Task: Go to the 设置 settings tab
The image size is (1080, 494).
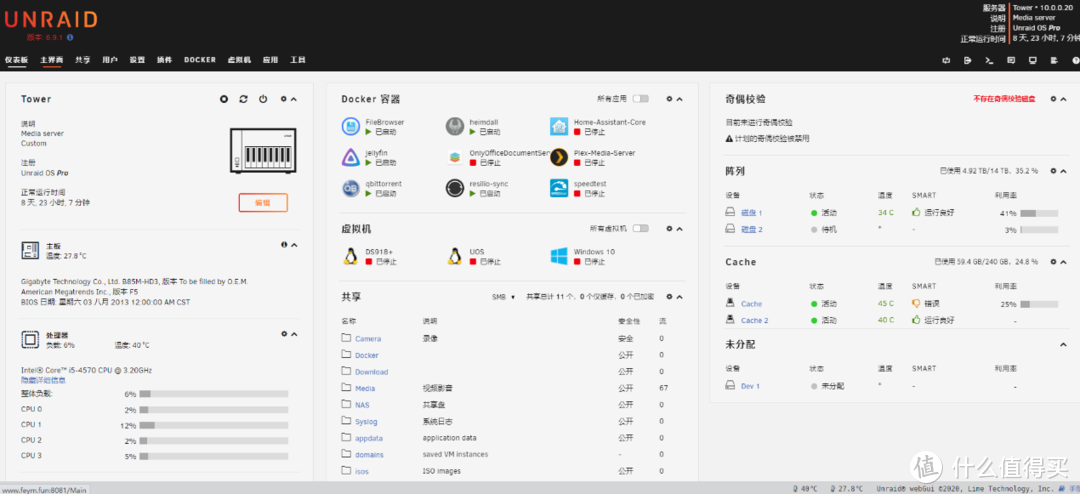Action: [137, 60]
